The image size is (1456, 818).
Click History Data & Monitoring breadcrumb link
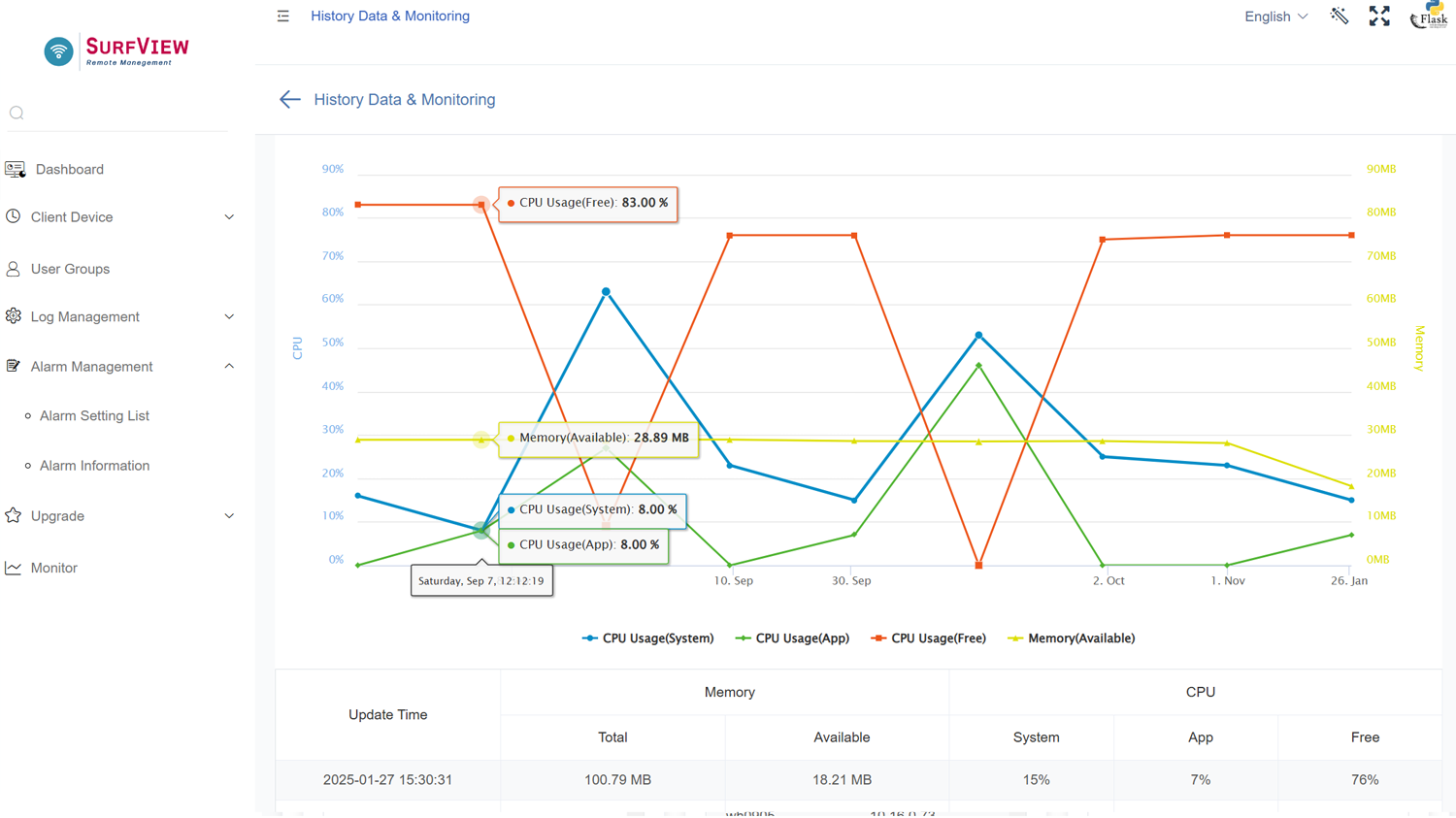click(x=389, y=16)
